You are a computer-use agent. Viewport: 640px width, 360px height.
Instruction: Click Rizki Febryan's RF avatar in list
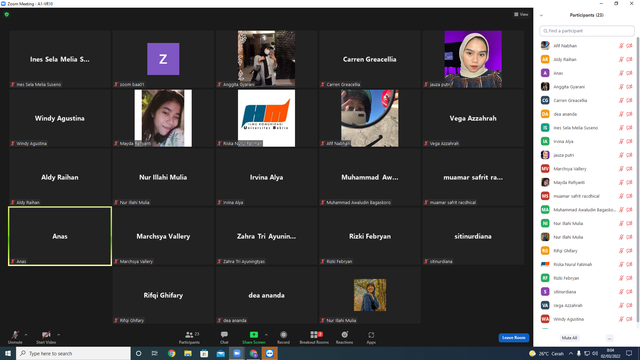pos(545,278)
